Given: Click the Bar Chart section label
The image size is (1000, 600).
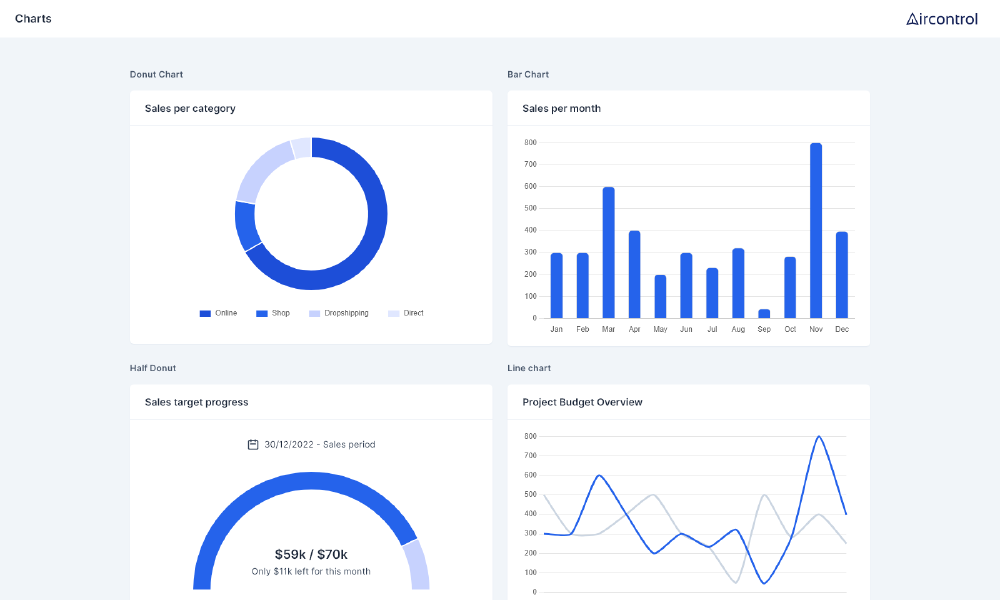Looking at the screenshot, I should [x=528, y=74].
